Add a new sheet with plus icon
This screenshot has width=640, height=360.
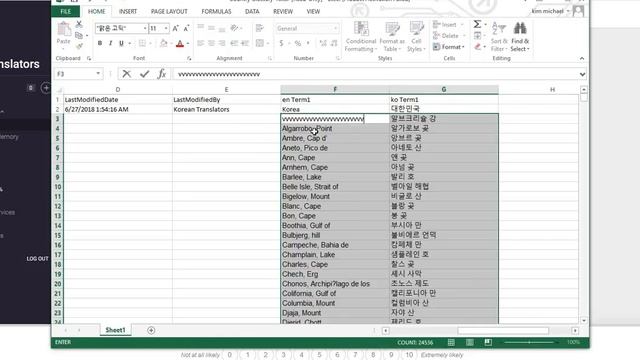click(151, 330)
